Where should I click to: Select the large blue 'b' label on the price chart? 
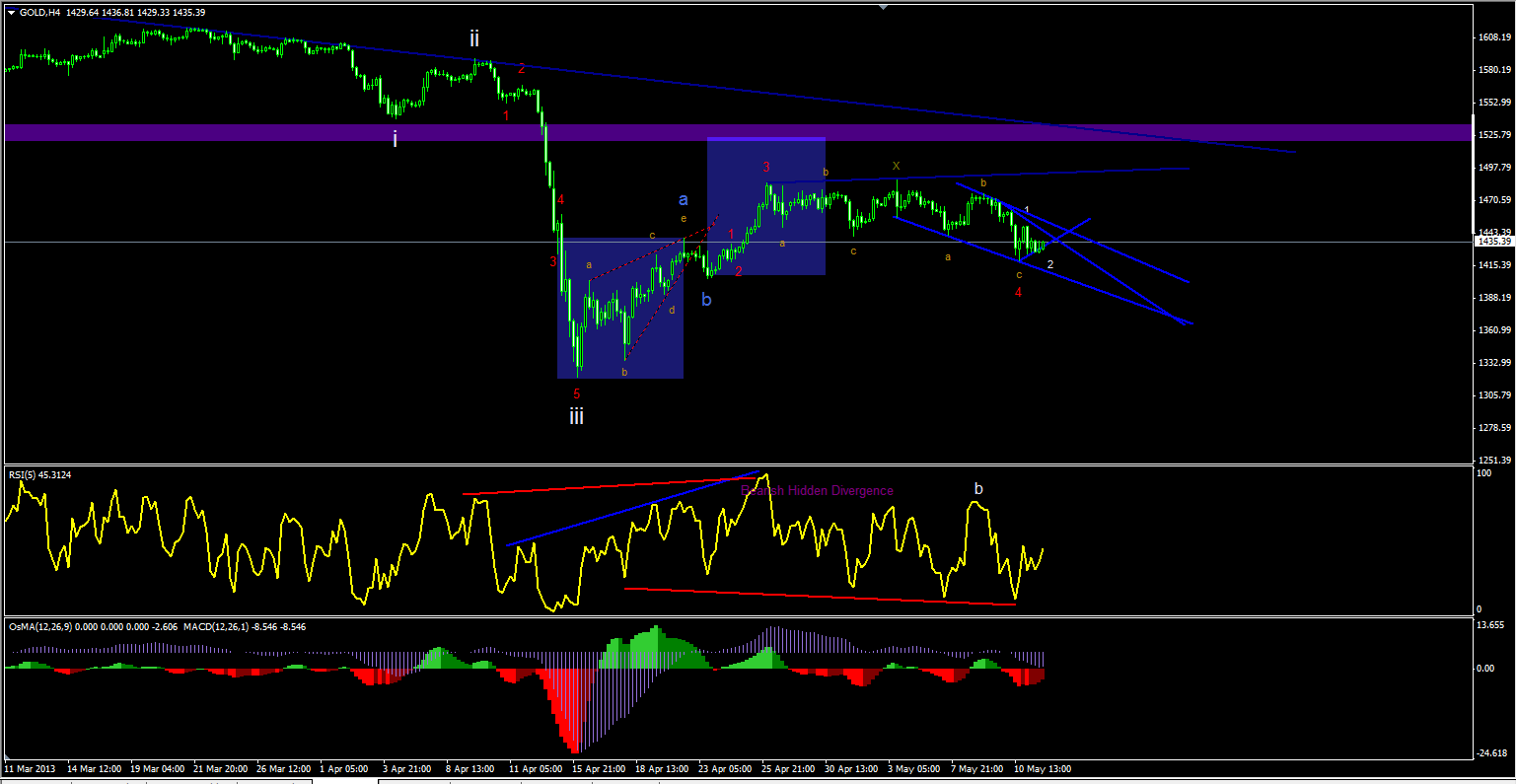(x=706, y=299)
